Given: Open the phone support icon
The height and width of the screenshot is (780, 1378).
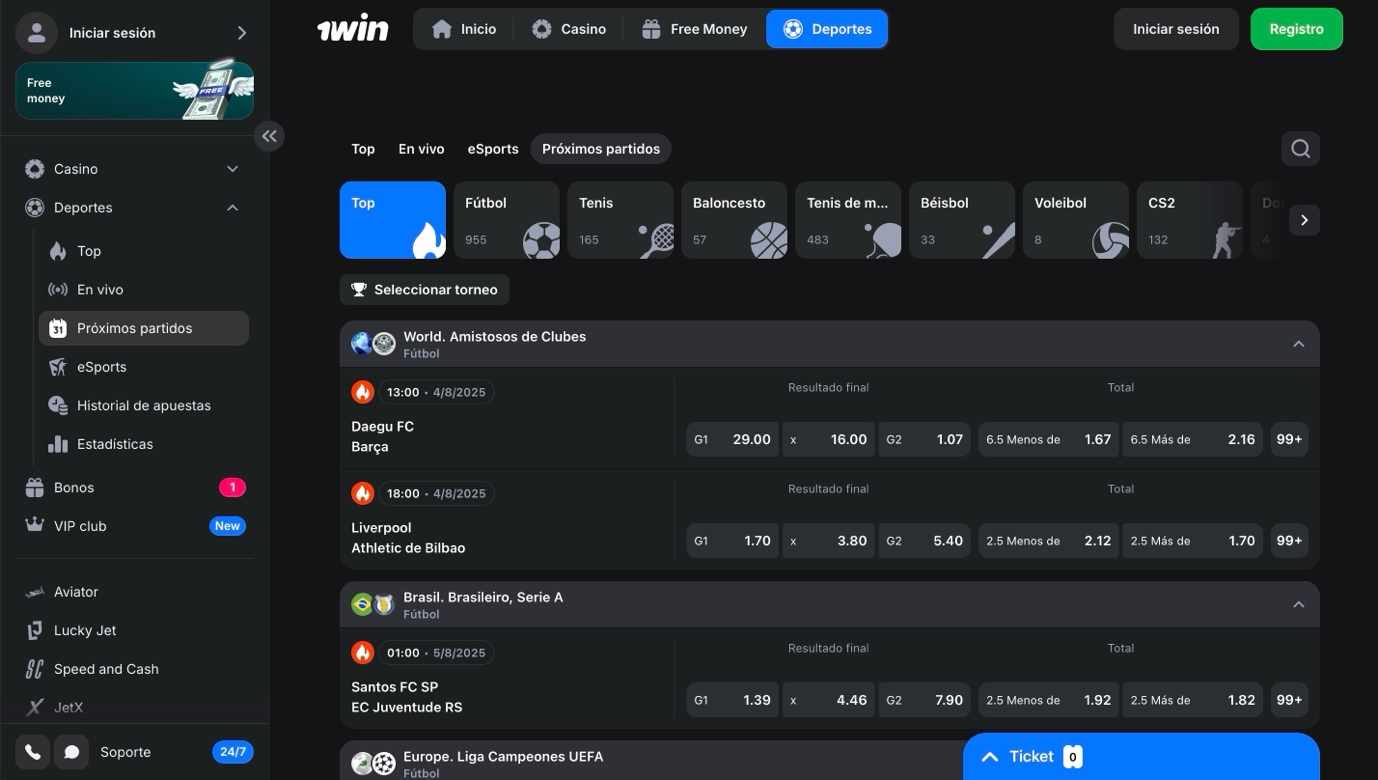Looking at the screenshot, I should [x=31, y=750].
